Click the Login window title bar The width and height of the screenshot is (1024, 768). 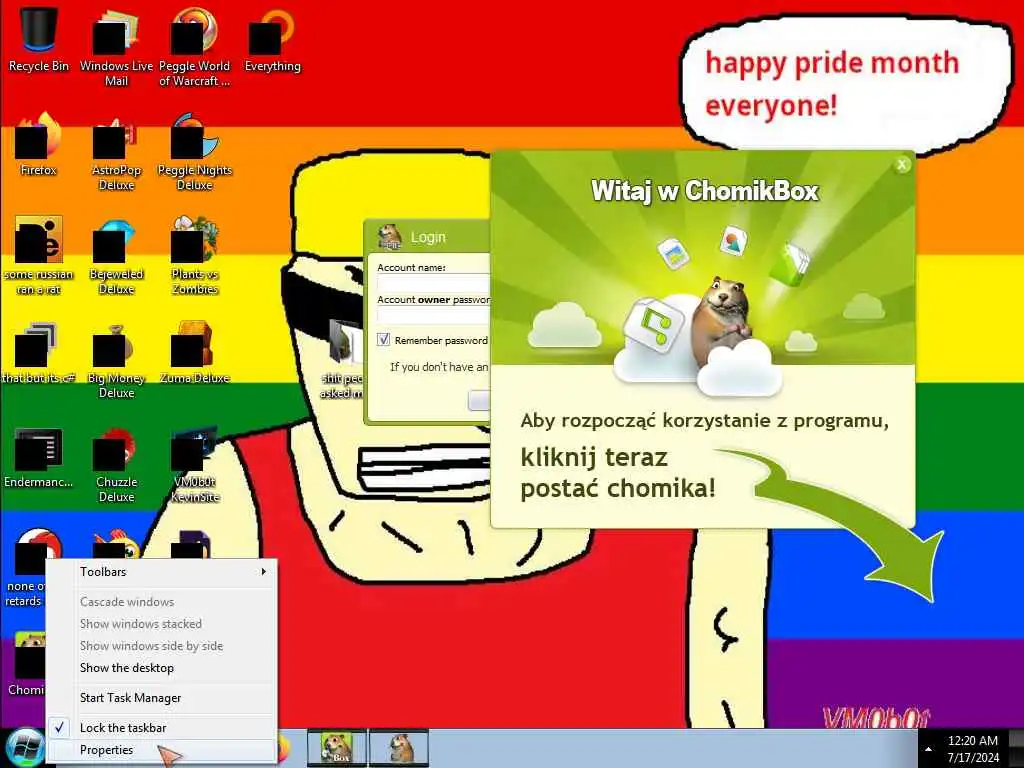pyautogui.click(x=428, y=236)
